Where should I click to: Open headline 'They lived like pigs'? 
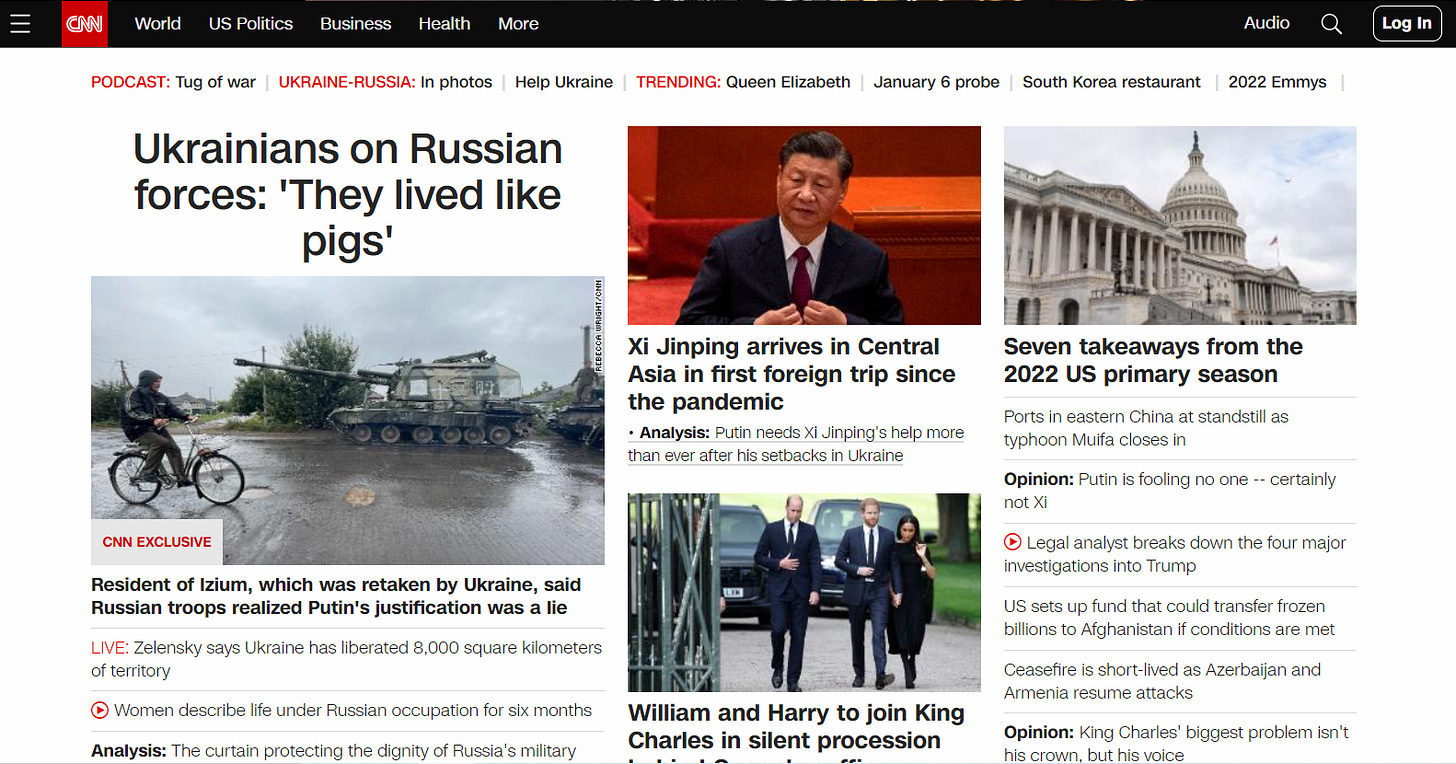(x=348, y=195)
